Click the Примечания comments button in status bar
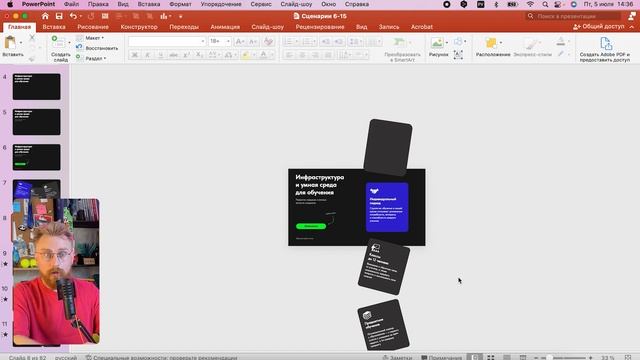Viewport: 640px width, 360px height. [442, 357]
